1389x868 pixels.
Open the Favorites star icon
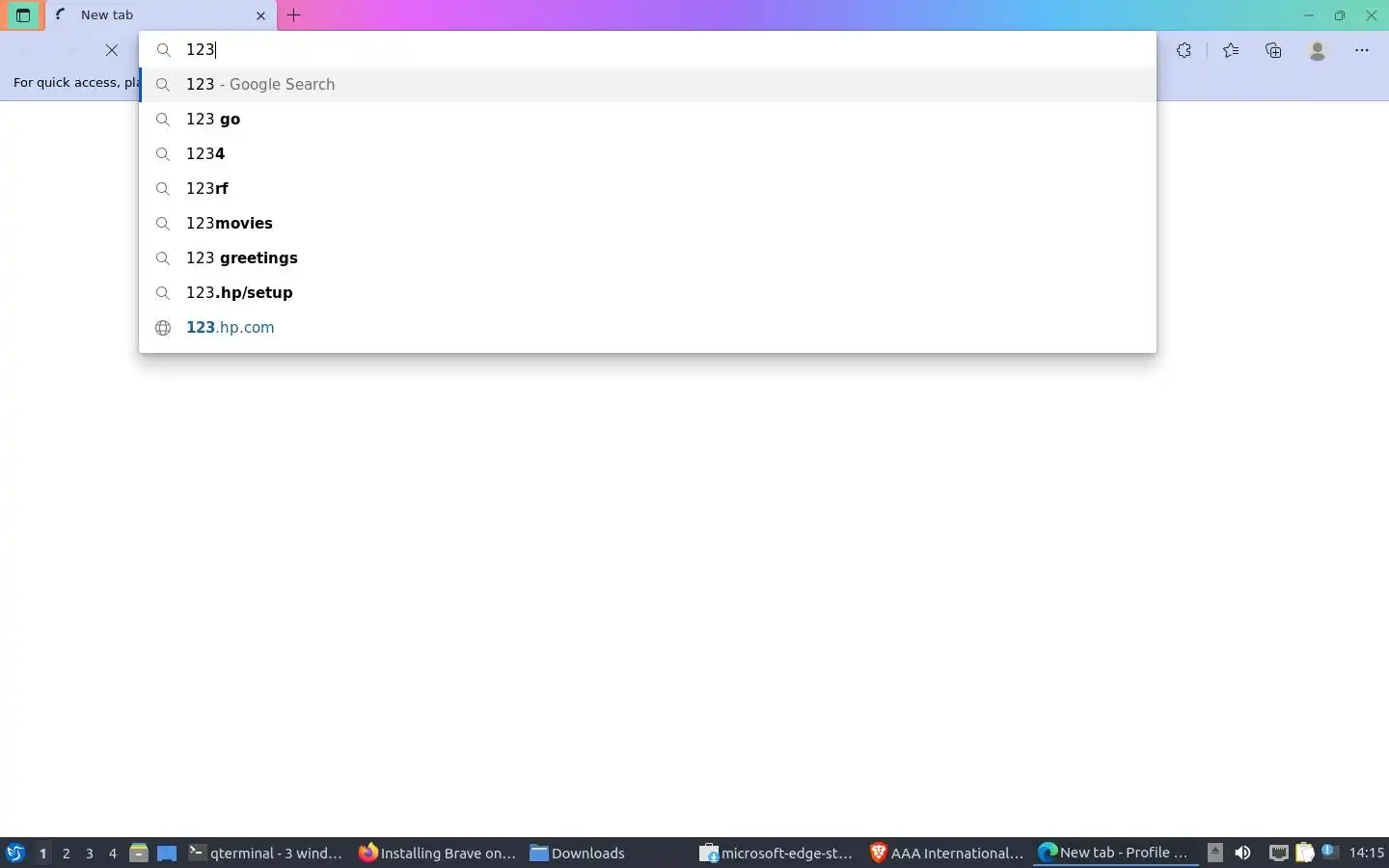click(x=1231, y=50)
